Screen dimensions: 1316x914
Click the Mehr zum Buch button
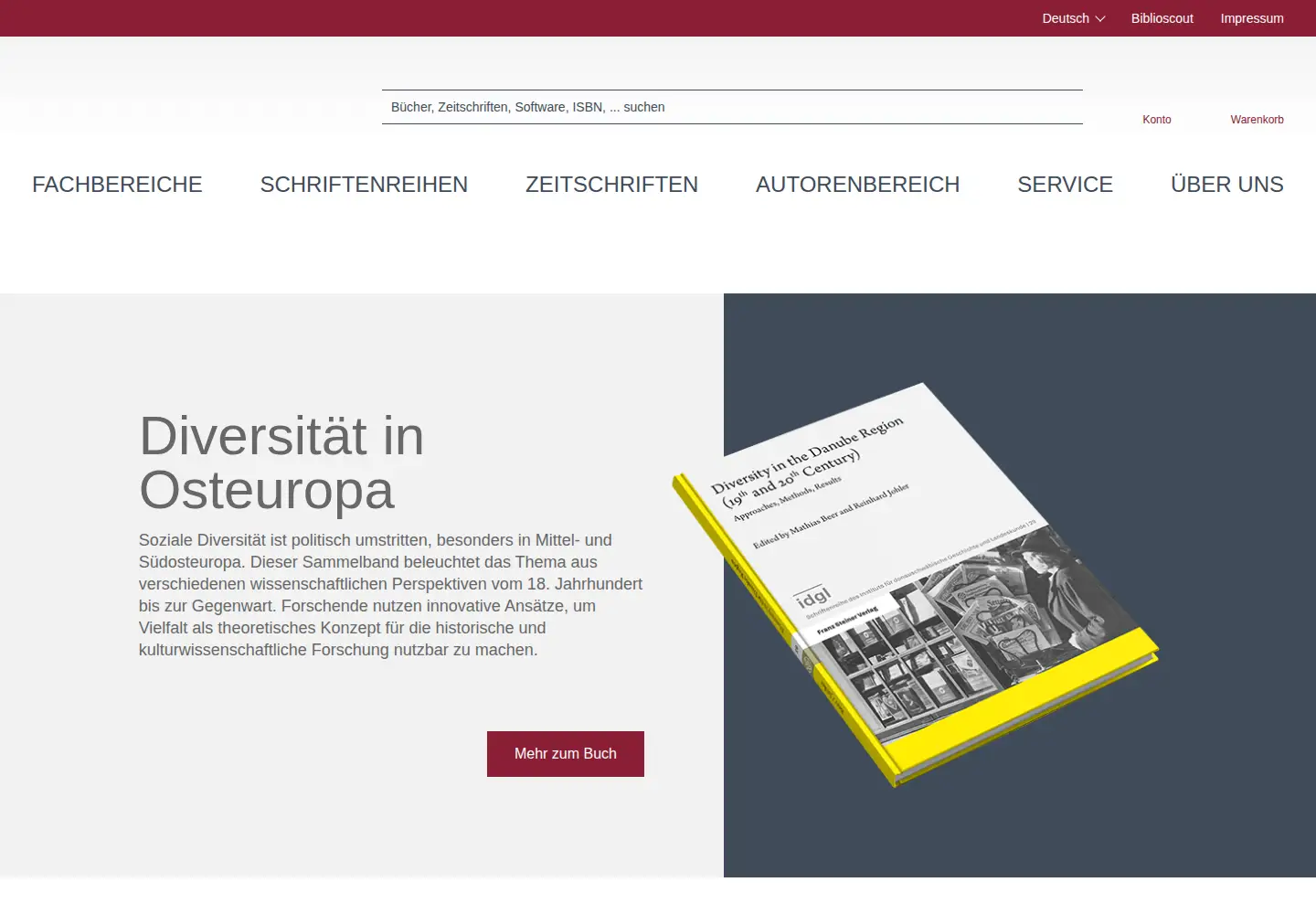tap(566, 754)
